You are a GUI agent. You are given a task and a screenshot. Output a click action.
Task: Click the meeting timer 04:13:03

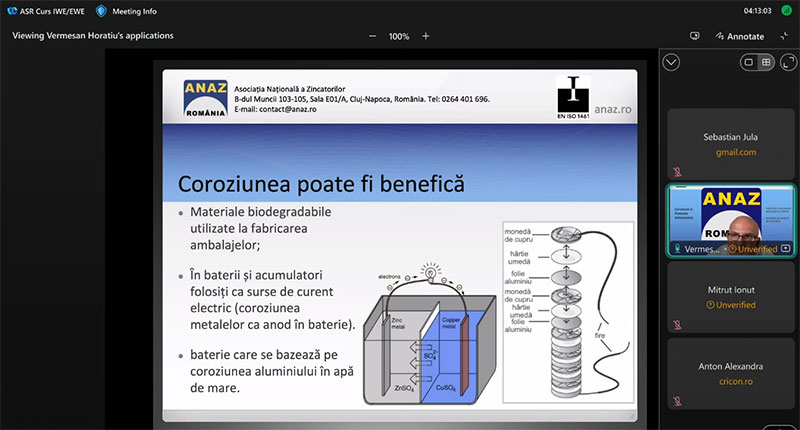[x=758, y=11]
